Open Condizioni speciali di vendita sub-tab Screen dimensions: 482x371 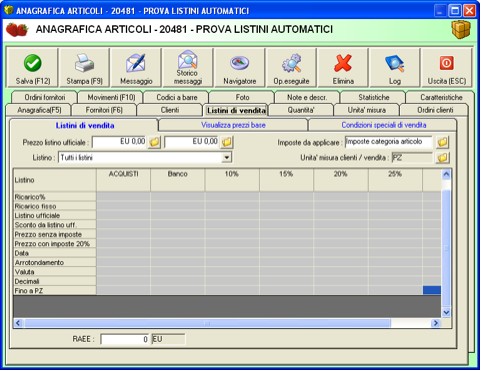383,125
